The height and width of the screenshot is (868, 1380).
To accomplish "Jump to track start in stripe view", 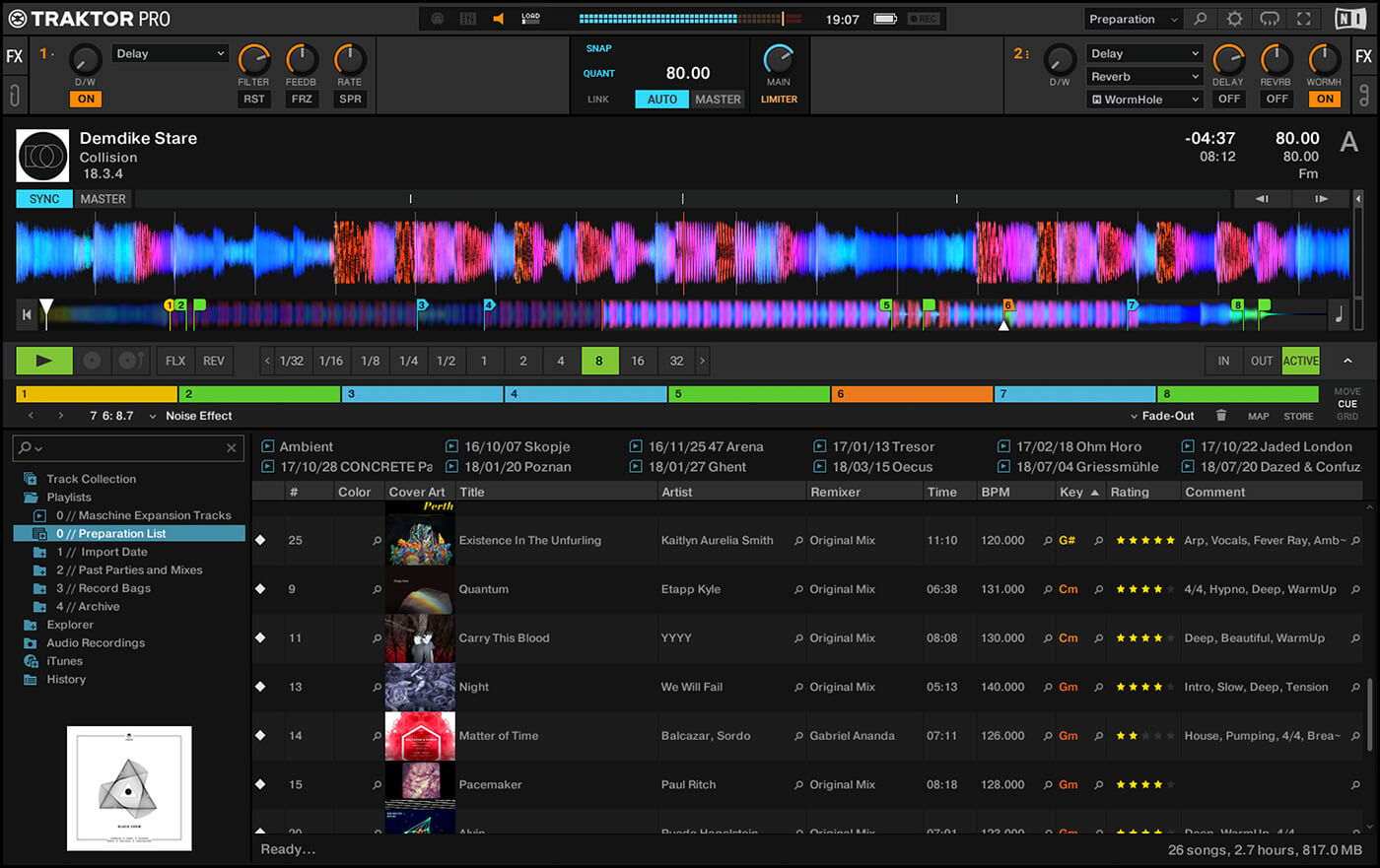I will pos(27,314).
